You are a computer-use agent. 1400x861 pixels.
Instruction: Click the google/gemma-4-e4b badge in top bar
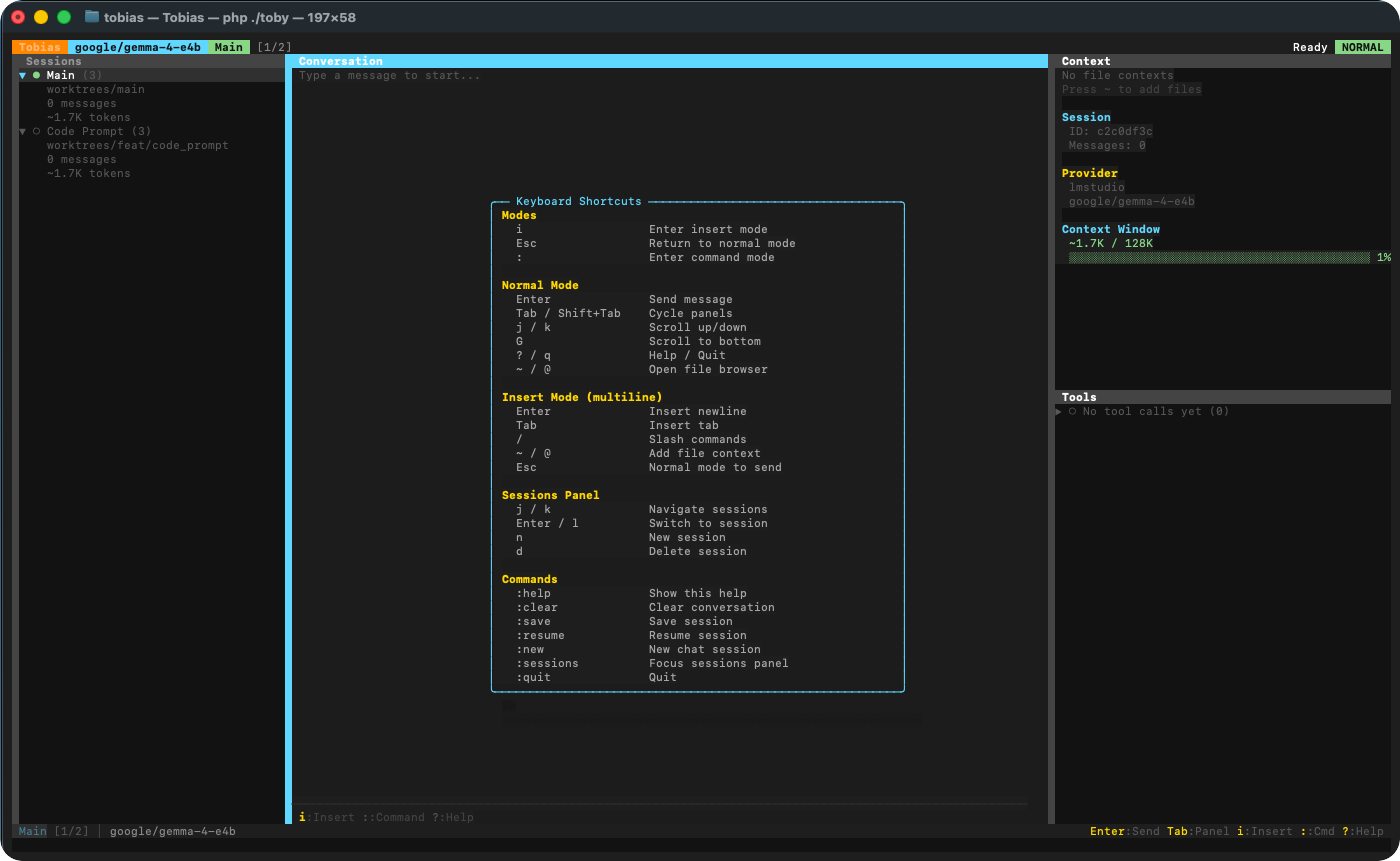tap(138, 47)
